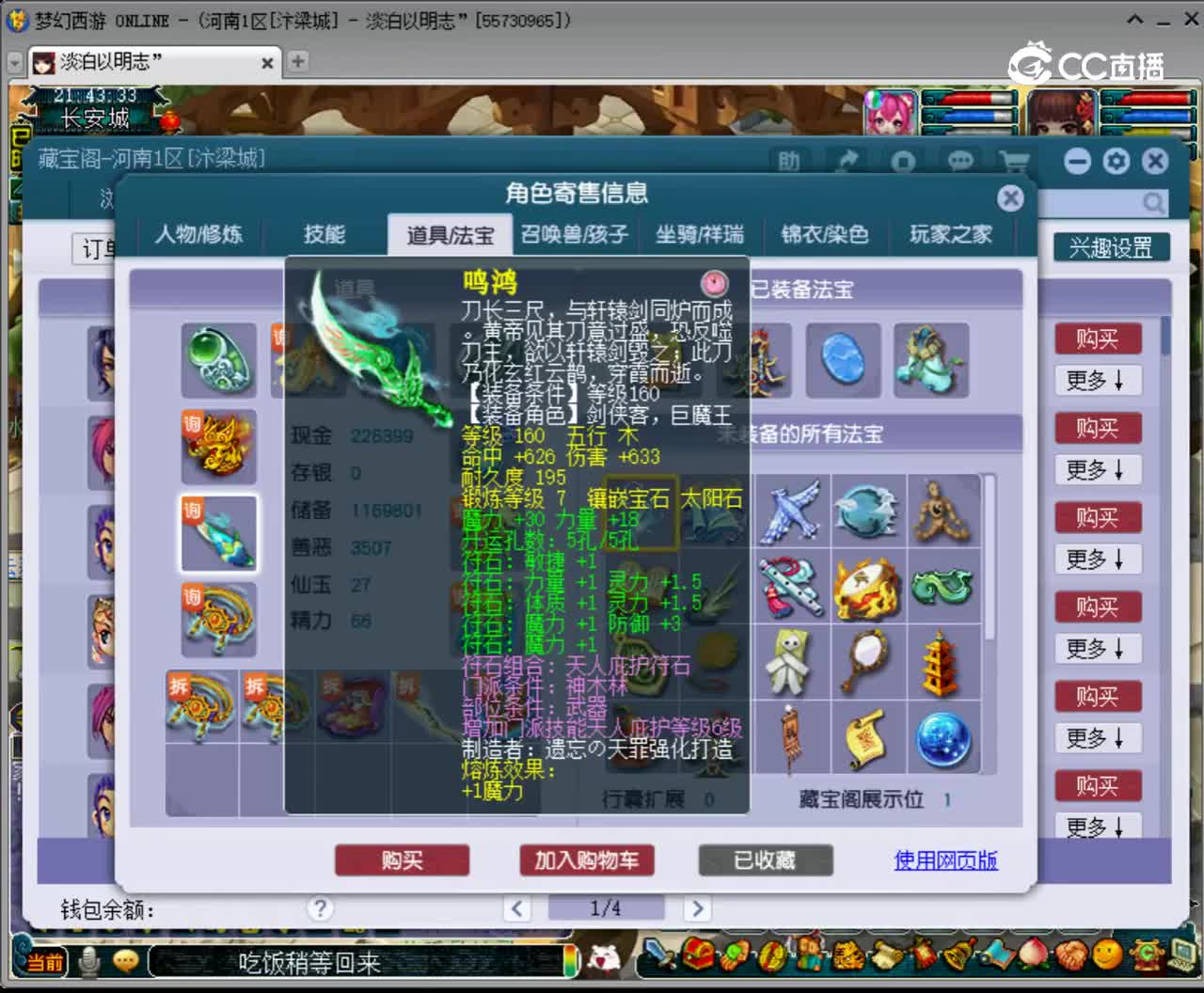
Task: Open the handshake icon in bottom toolbar
Action: [x=1070, y=955]
